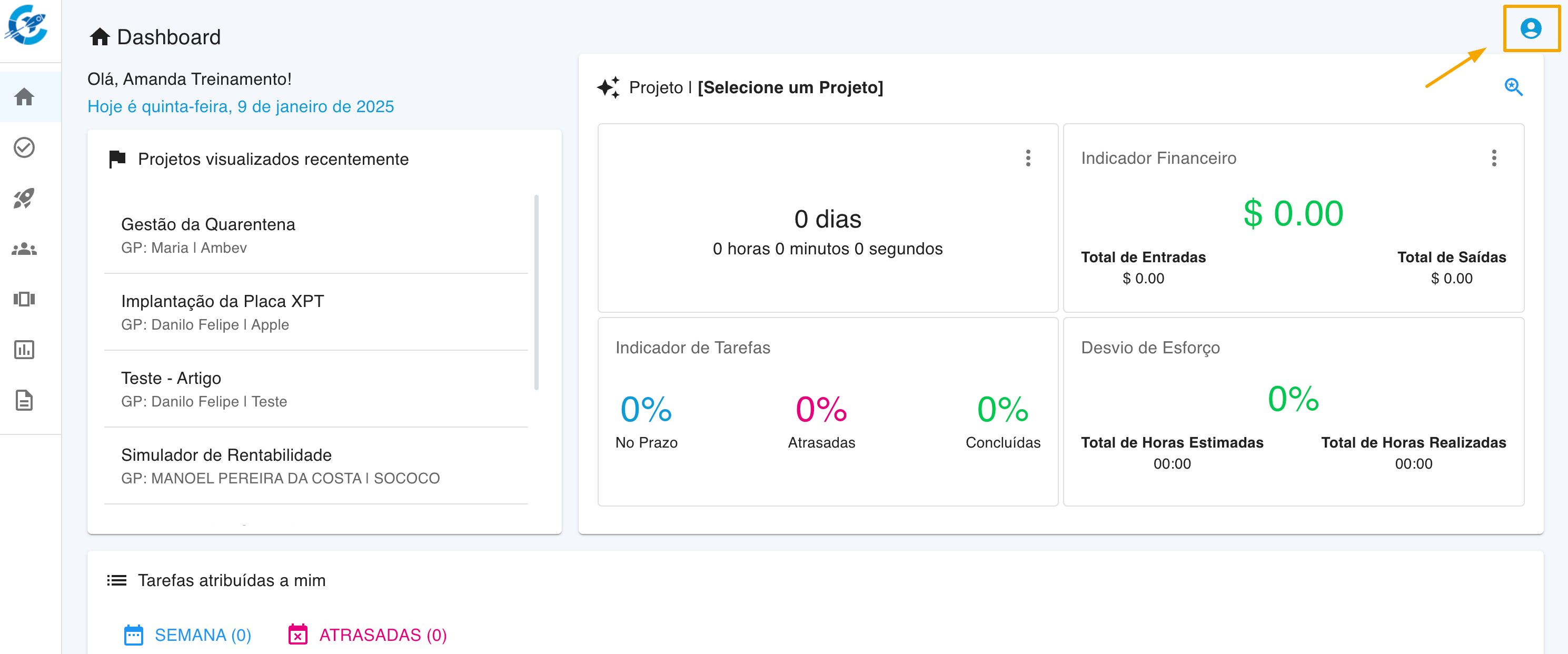Open options menu on days countdown card
The width and height of the screenshot is (1568, 654).
1027,158
